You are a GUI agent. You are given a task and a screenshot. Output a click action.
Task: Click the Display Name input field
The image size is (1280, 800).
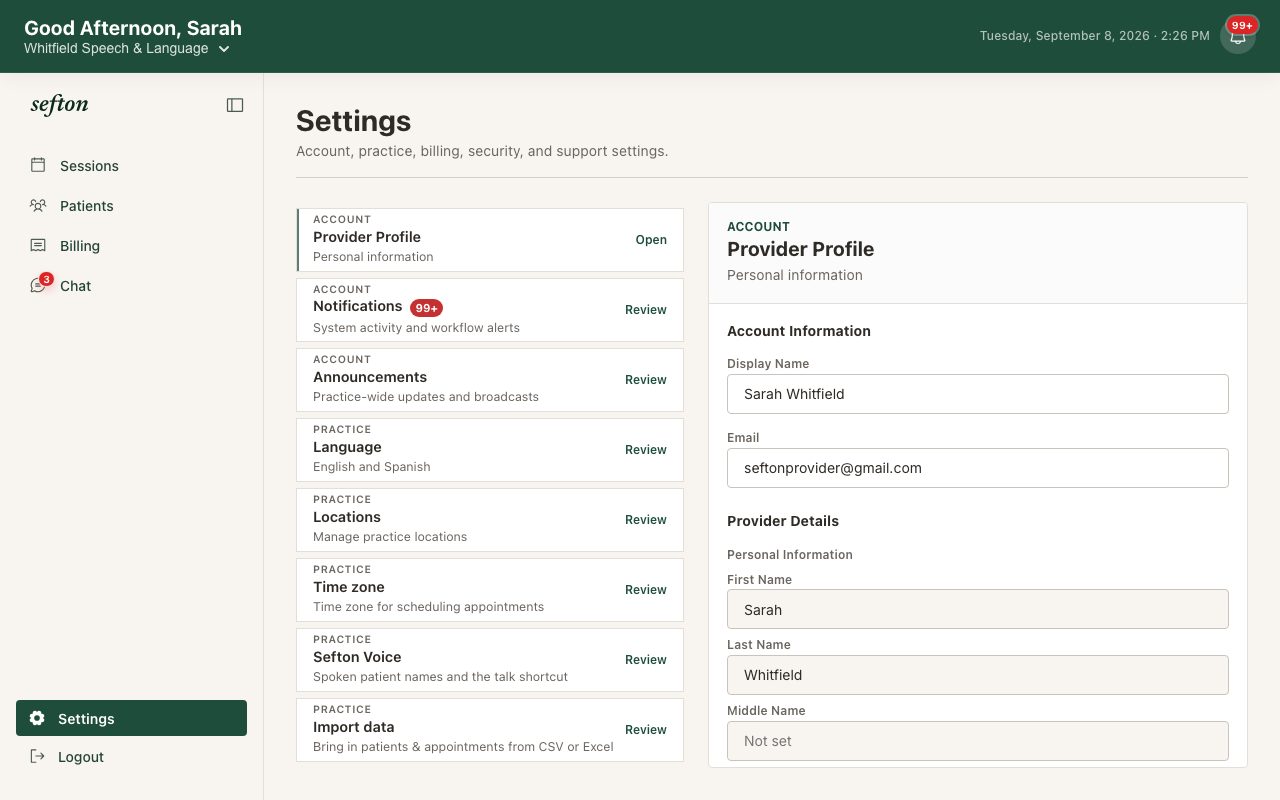978,394
